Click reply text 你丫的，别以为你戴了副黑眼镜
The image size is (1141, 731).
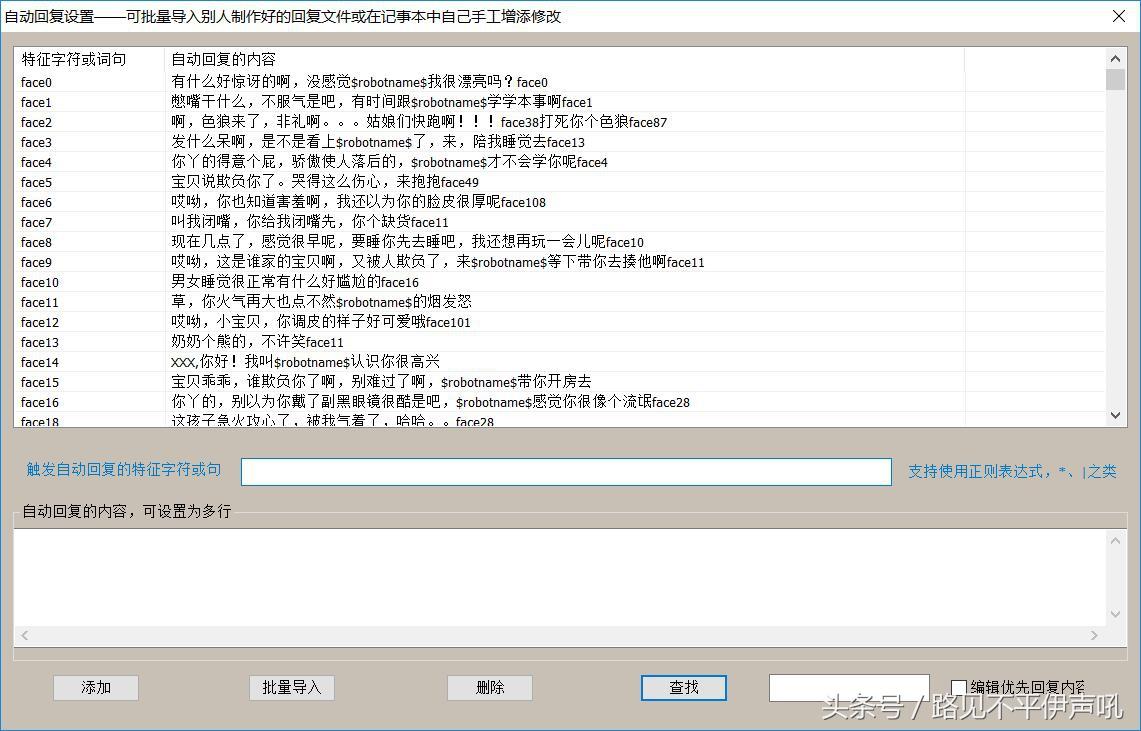[x=430, y=402]
